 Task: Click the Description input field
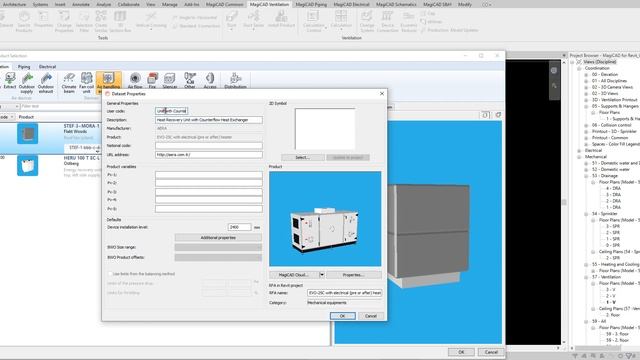(x=209, y=120)
